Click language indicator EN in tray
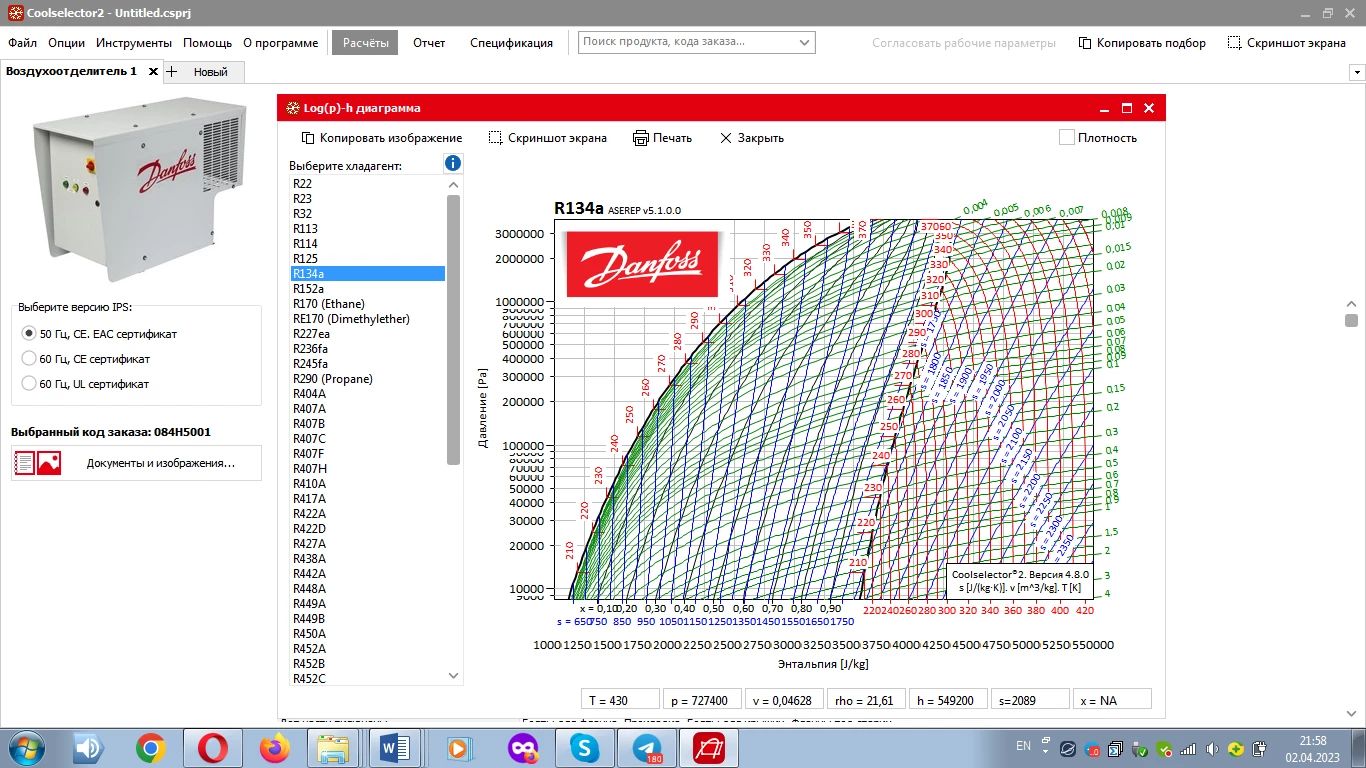 (1023, 746)
